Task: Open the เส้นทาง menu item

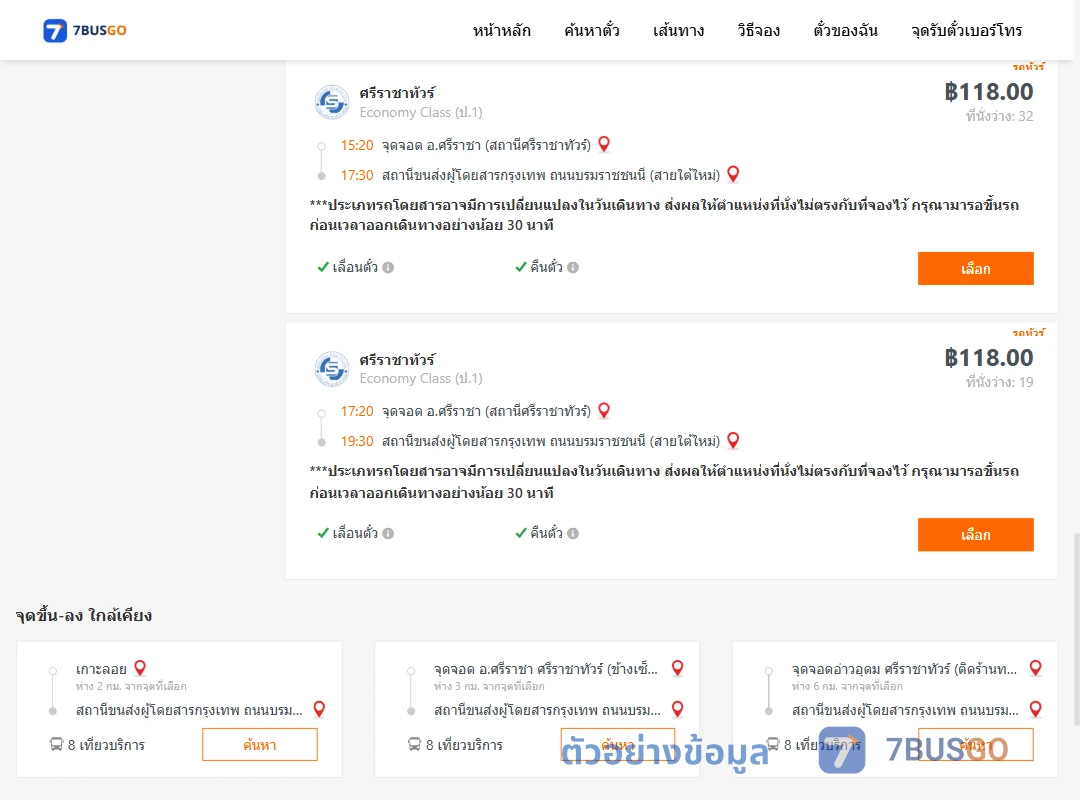Action: pyautogui.click(x=678, y=30)
